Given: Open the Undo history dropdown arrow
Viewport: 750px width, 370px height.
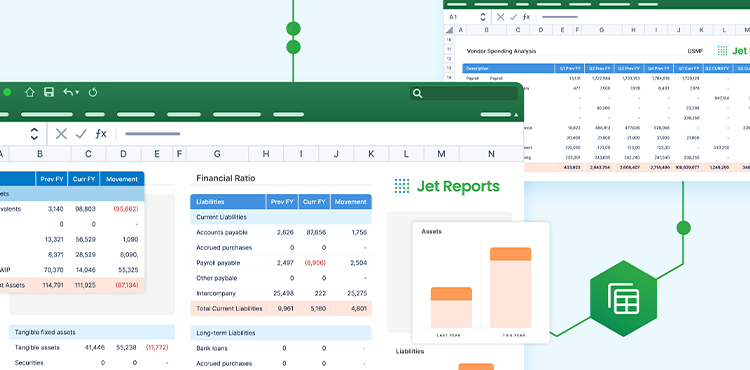Looking at the screenshot, I should (x=77, y=93).
